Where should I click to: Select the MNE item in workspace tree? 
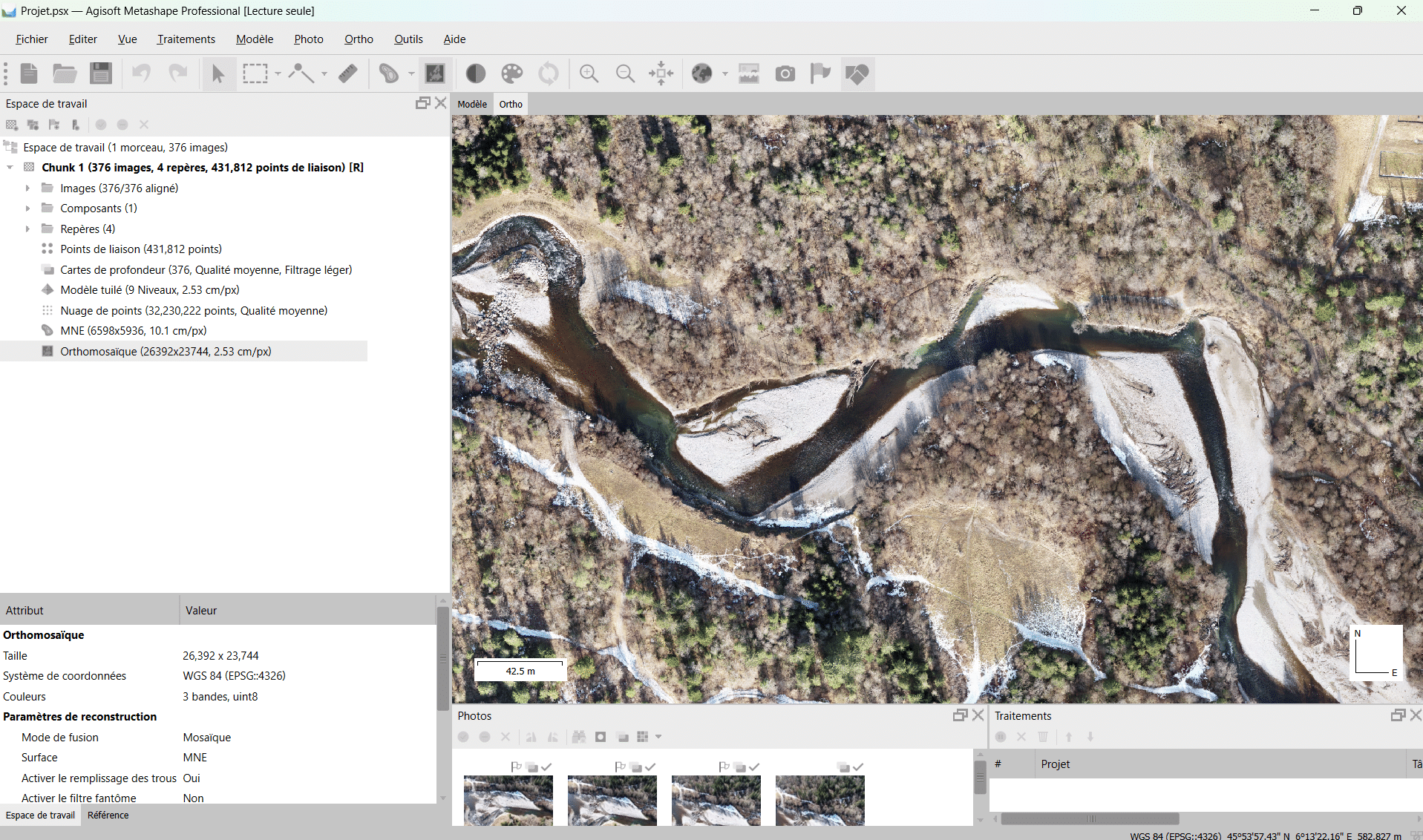133,331
